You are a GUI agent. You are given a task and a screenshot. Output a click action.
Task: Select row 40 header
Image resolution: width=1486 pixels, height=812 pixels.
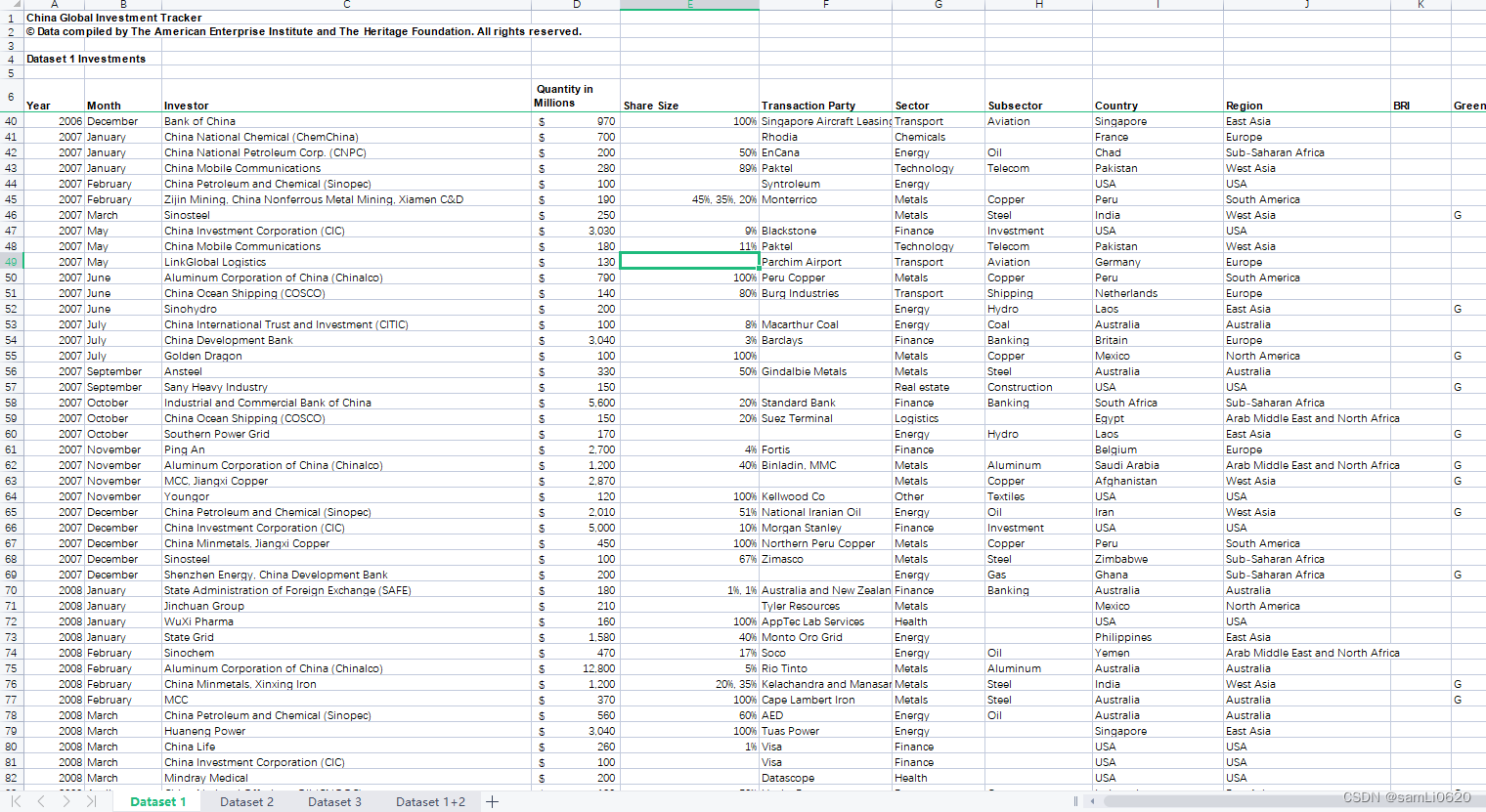[11, 121]
